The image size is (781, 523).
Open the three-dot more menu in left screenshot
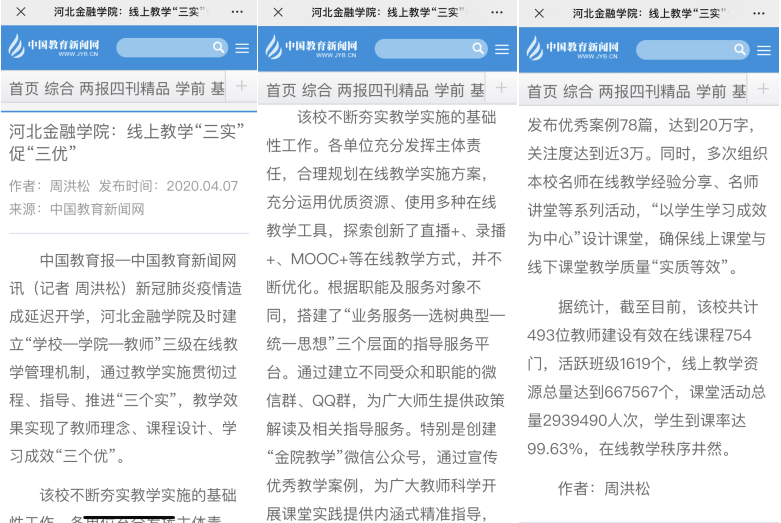(238, 11)
